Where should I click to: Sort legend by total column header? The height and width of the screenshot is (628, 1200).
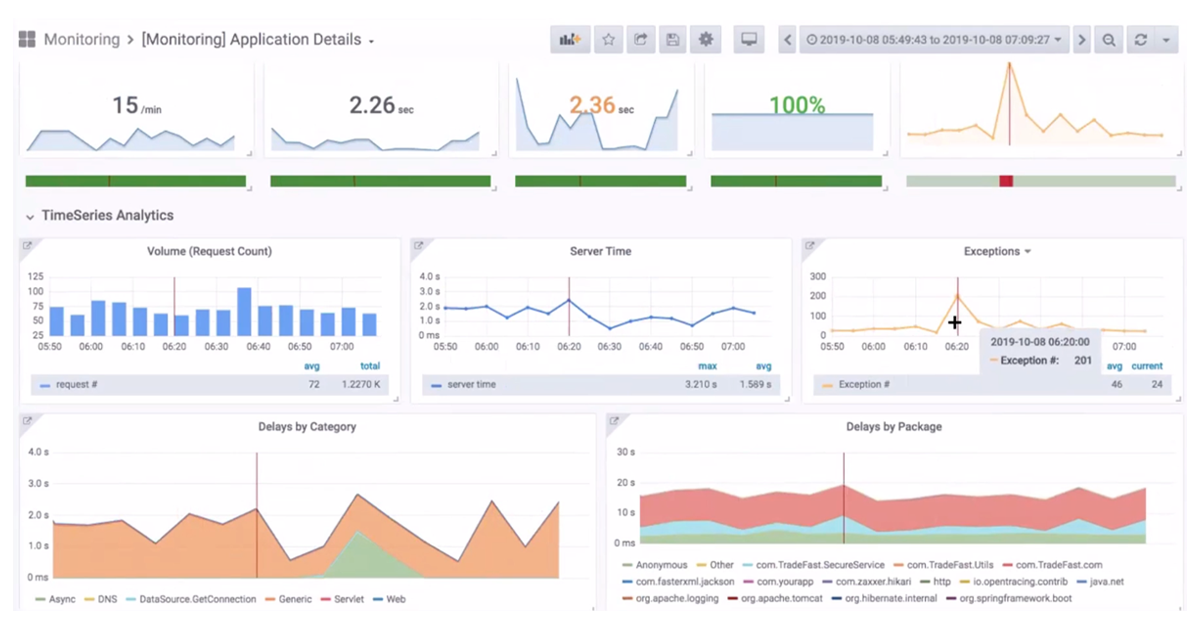pyautogui.click(x=370, y=366)
